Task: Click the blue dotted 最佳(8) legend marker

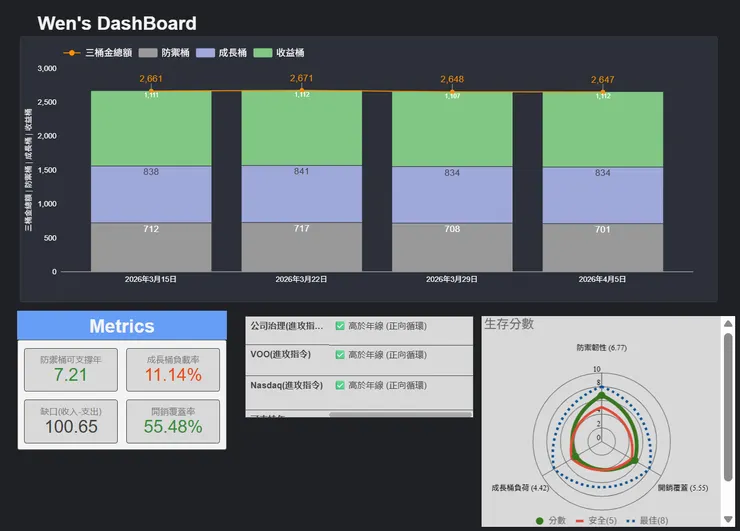Action: tap(631, 521)
